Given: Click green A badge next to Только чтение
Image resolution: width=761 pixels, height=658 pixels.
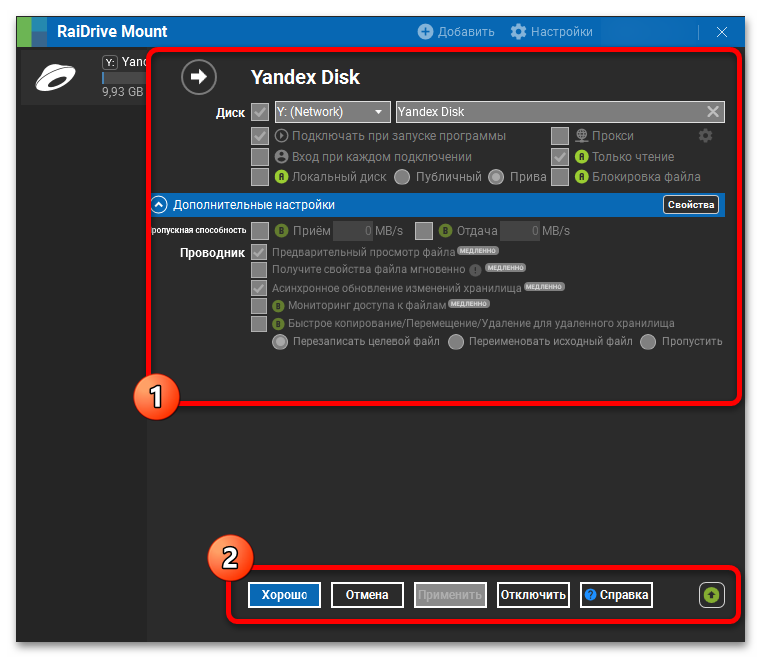Looking at the screenshot, I should coord(581,157).
